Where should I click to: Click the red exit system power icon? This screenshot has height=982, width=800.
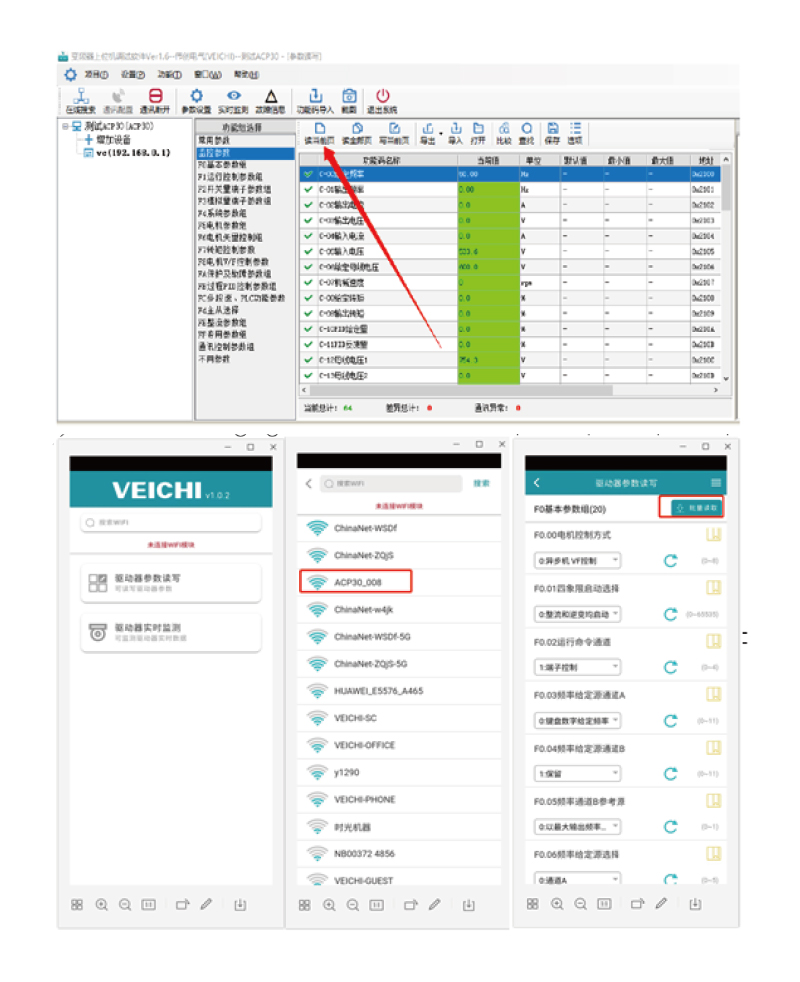[x=382, y=96]
